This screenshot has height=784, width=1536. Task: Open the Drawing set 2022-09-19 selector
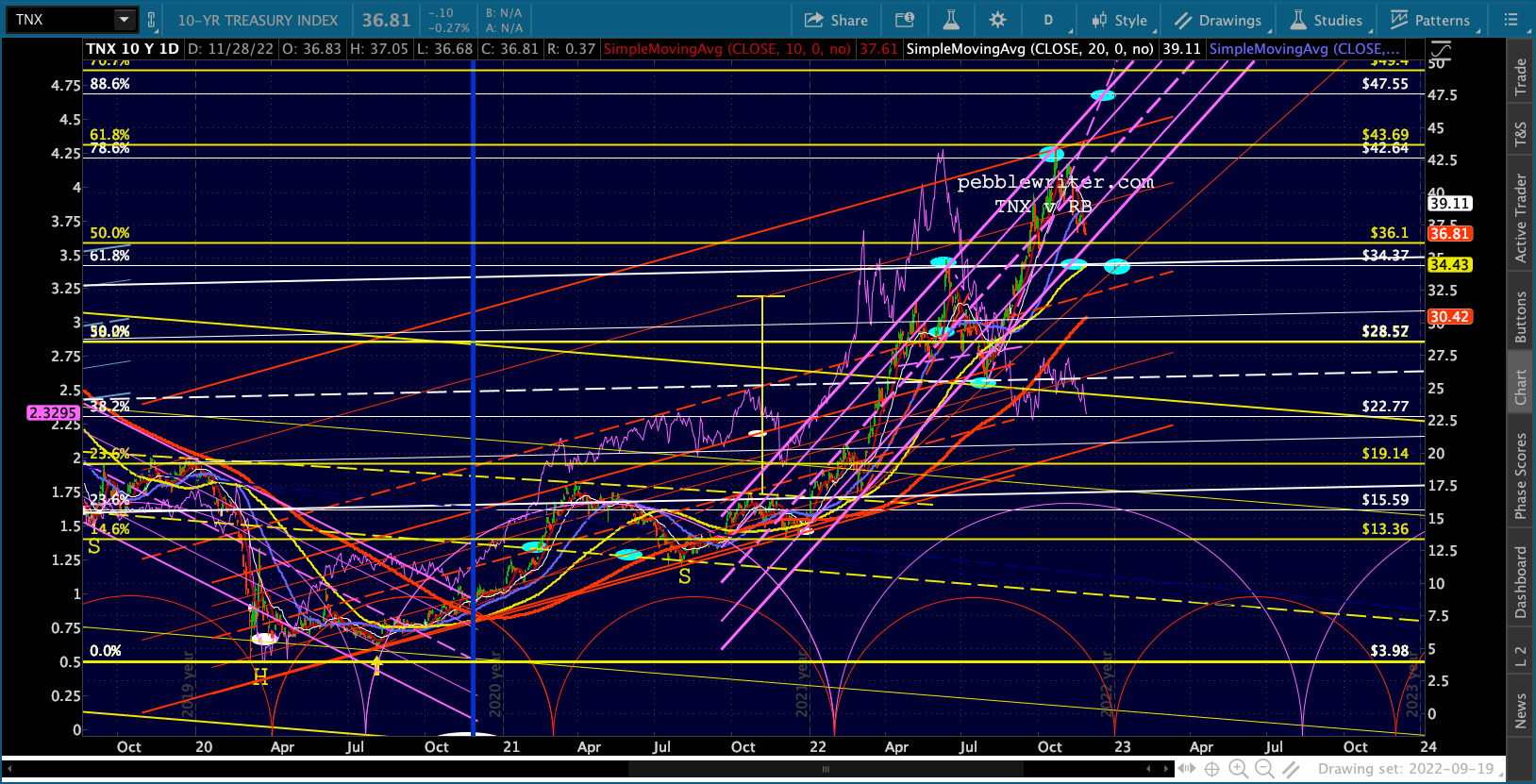coord(1406,769)
